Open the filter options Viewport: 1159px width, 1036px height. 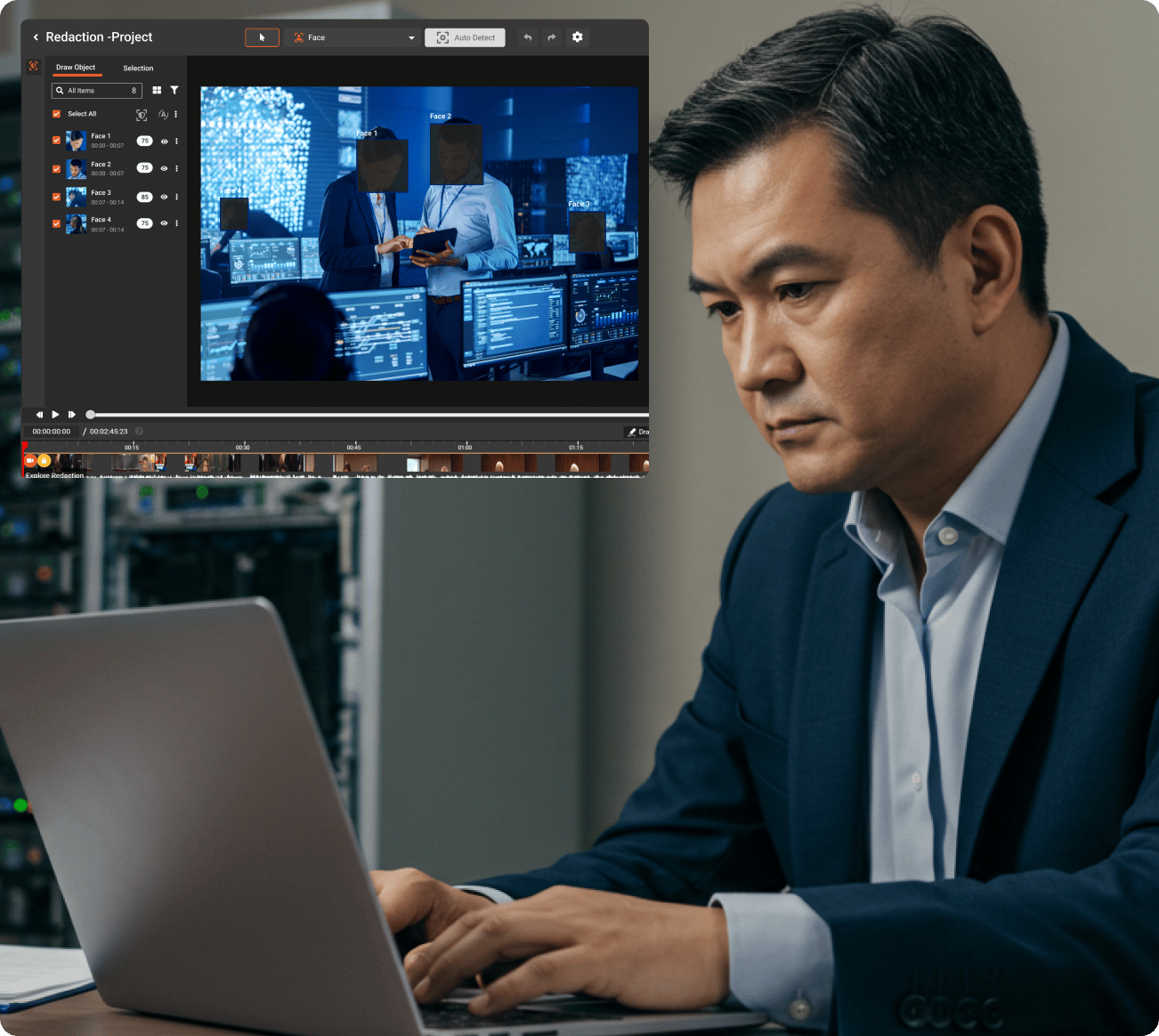tap(174, 91)
